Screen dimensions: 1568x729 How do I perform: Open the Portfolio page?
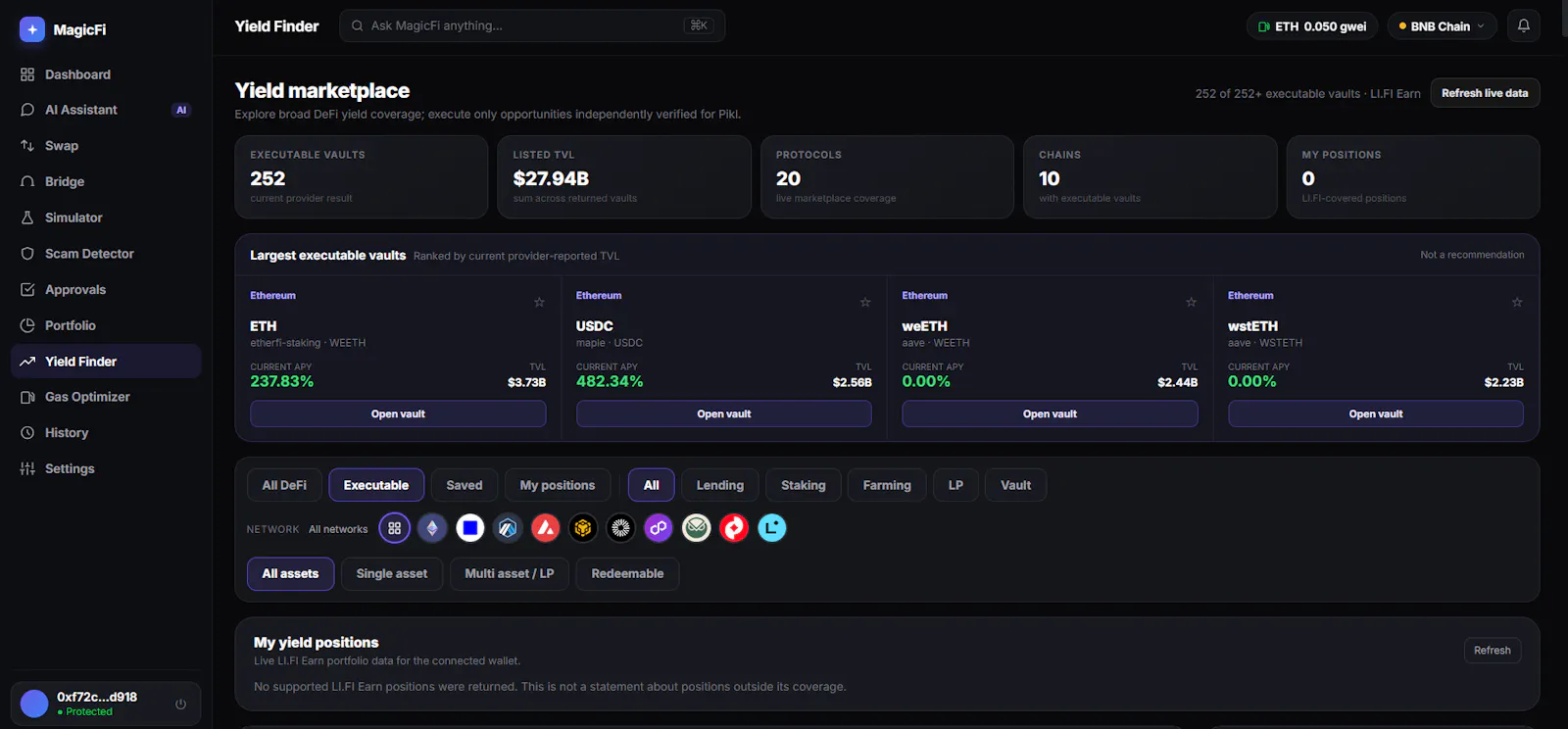tap(106, 325)
